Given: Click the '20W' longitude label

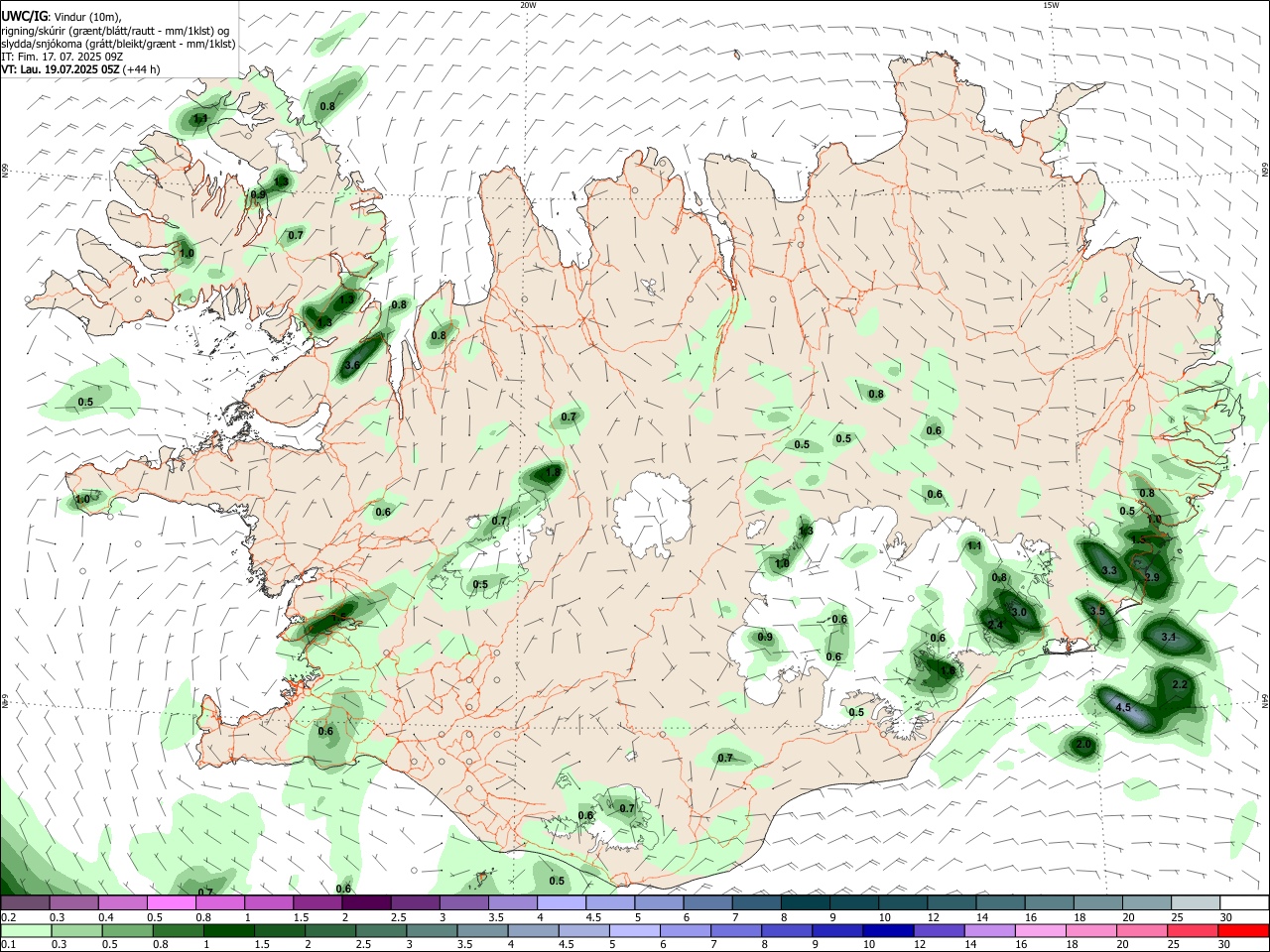Looking at the screenshot, I should [528, 5].
